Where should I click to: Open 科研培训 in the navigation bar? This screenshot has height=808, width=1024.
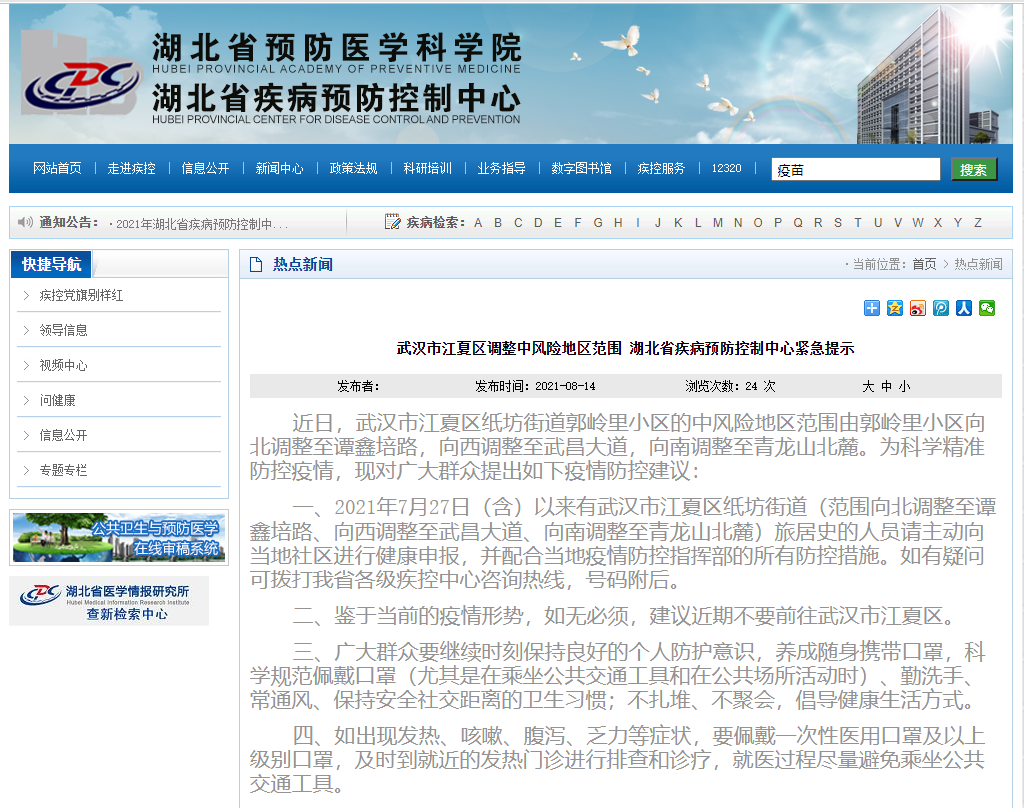point(428,169)
